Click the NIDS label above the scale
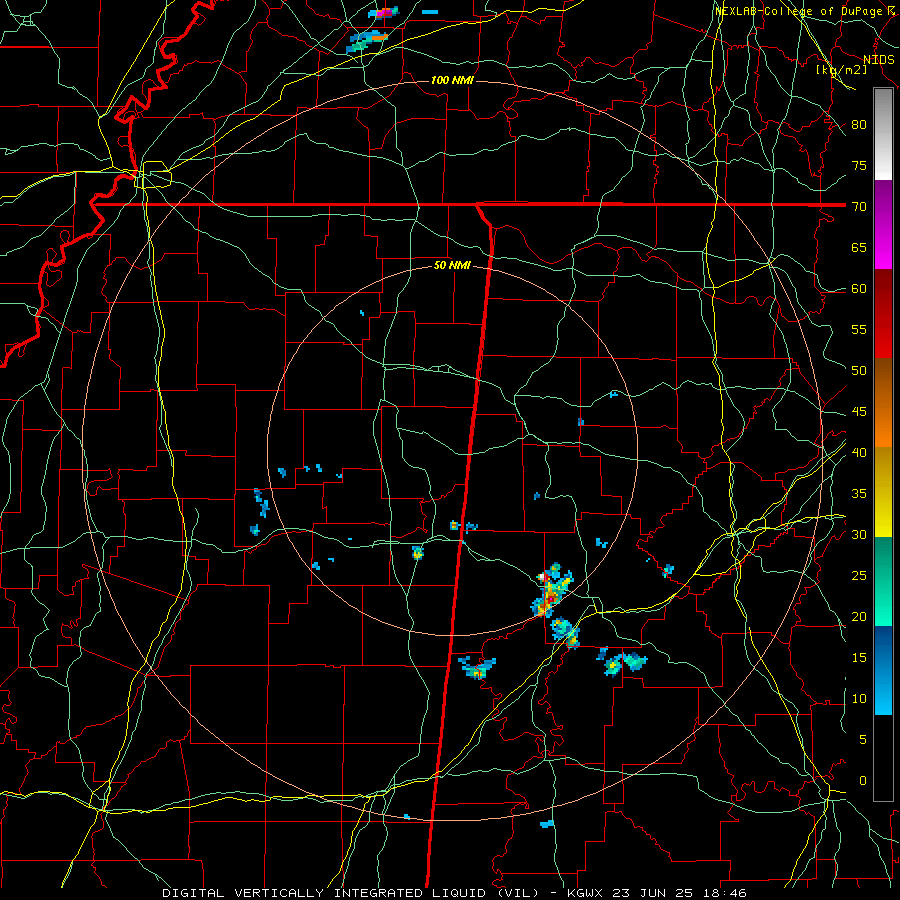The height and width of the screenshot is (900, 900). point(878,60)
